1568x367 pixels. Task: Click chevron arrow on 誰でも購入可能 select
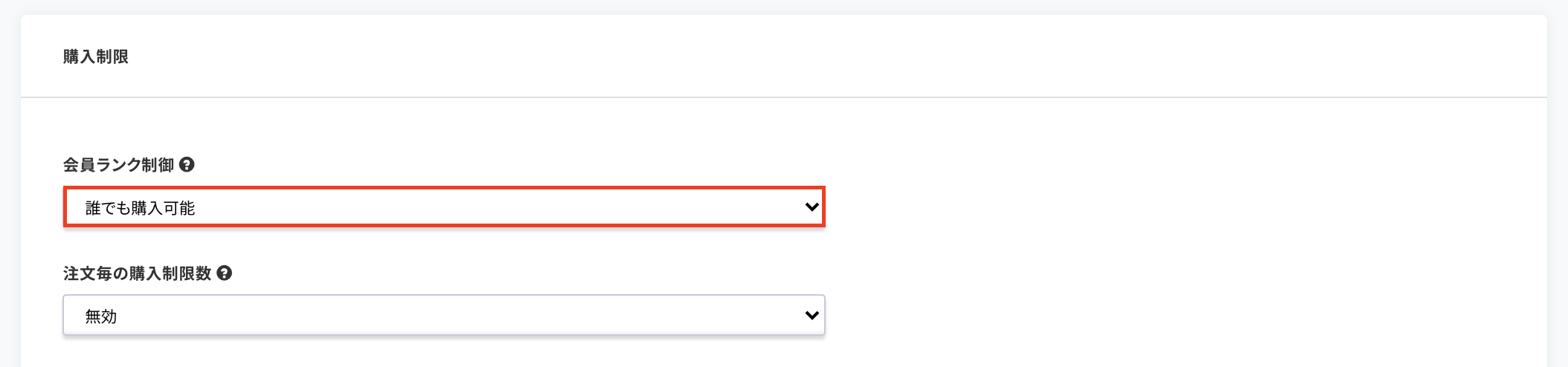(x=812, y=207)
